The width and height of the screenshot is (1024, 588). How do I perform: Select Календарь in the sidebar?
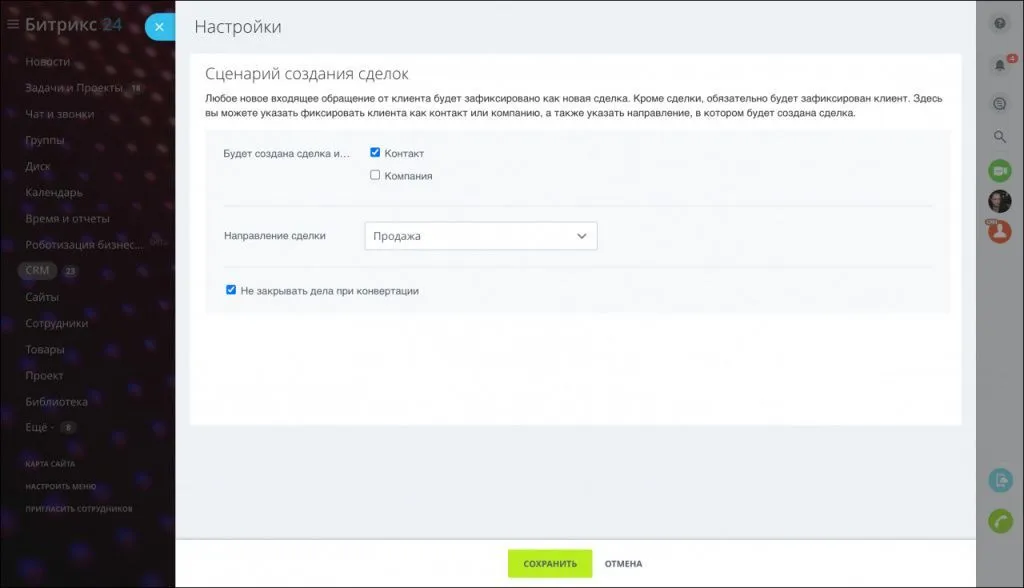coord(54,192)
